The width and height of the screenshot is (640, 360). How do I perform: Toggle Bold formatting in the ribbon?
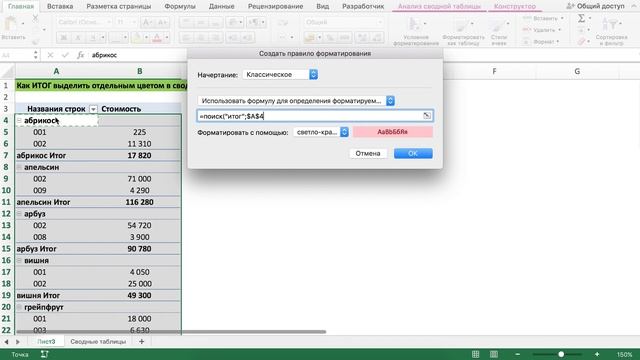(x=64, y=38)
